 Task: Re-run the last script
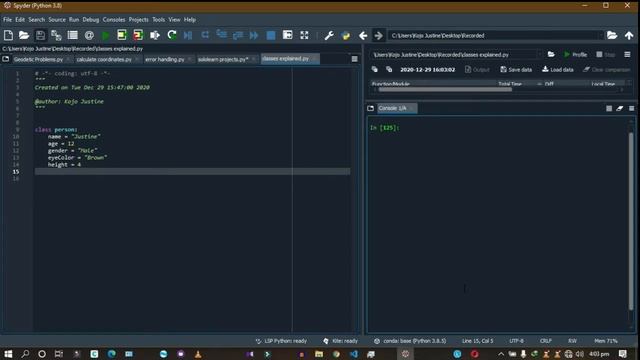(x=172, y=35)
